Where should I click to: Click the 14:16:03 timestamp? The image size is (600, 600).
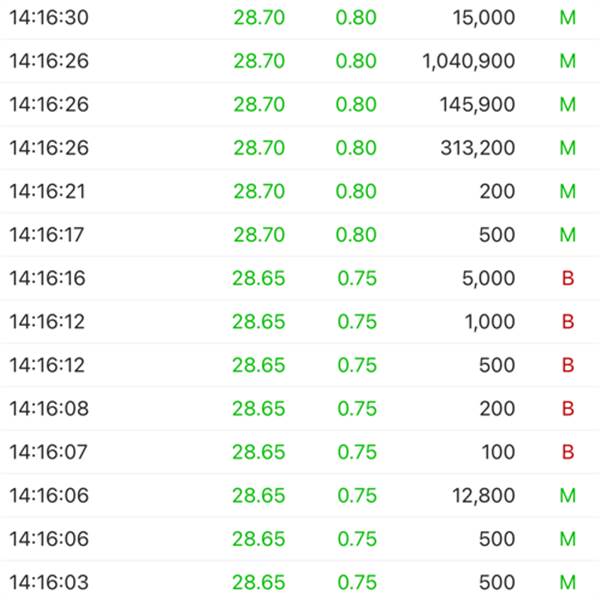[49, 582]
